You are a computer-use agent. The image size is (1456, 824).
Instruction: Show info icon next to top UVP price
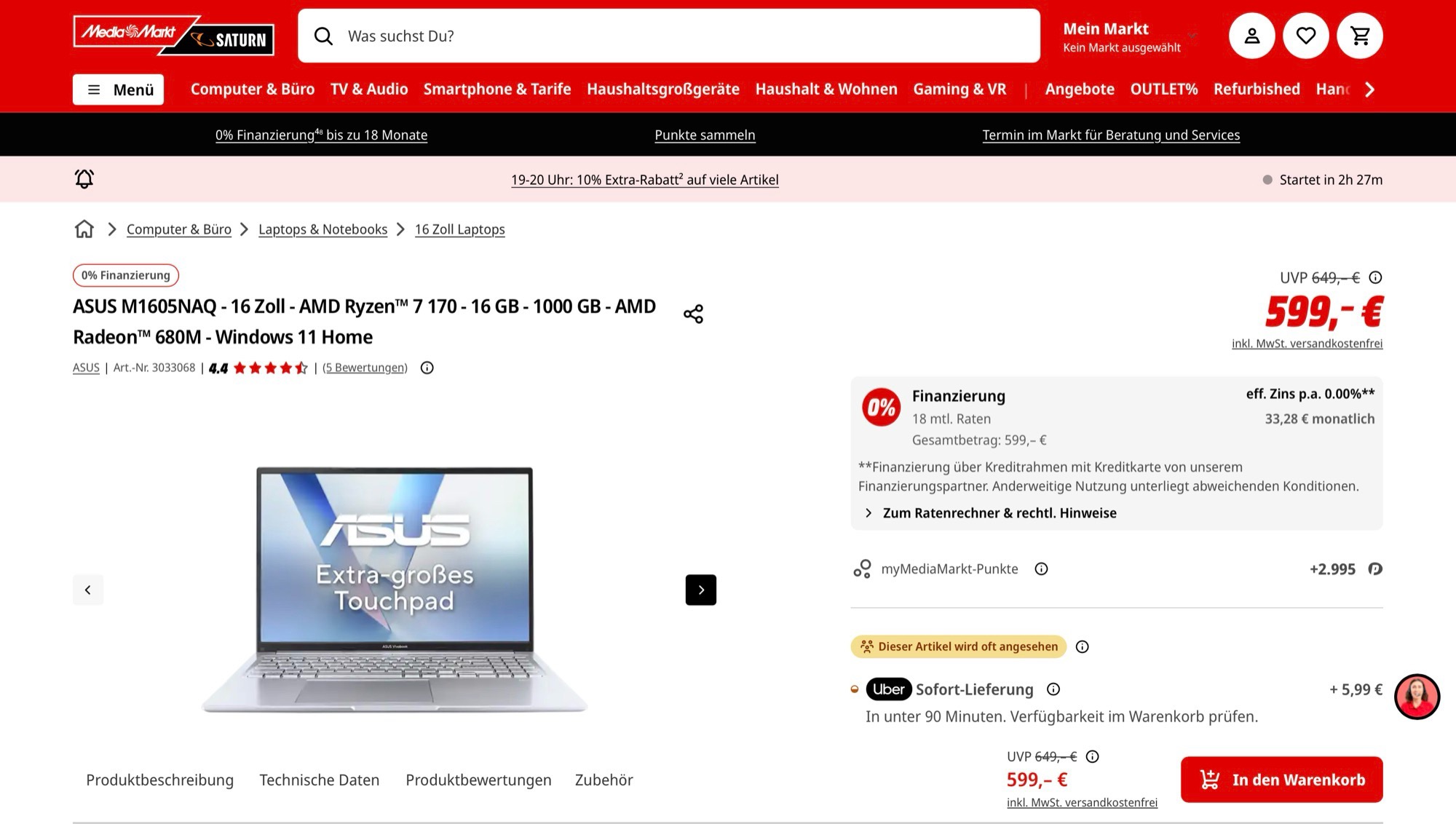(x=1375, y=277)
